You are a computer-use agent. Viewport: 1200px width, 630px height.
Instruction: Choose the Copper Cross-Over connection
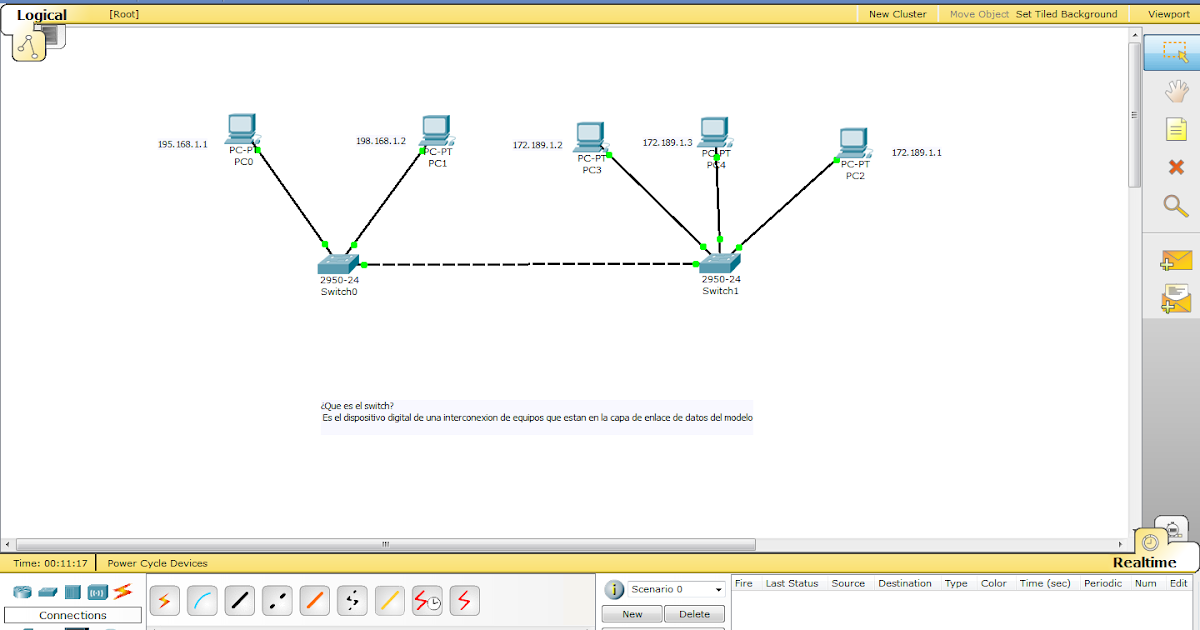(276, 600)
